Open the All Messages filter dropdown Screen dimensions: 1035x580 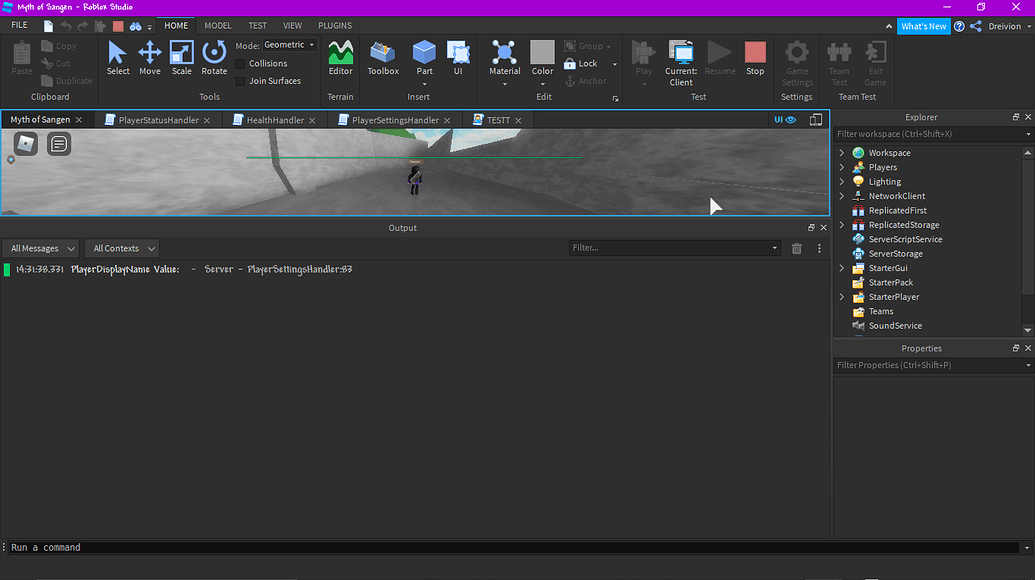pos(41,248)
